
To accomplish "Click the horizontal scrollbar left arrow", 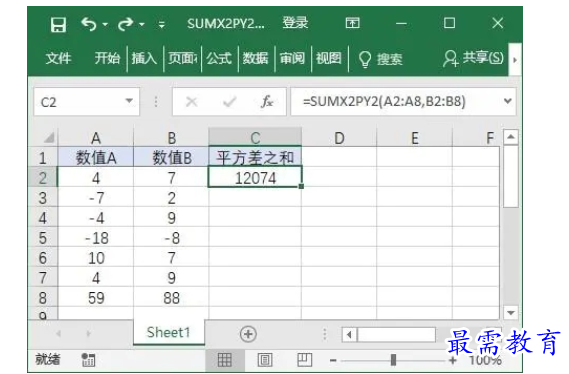I will 349,334.
